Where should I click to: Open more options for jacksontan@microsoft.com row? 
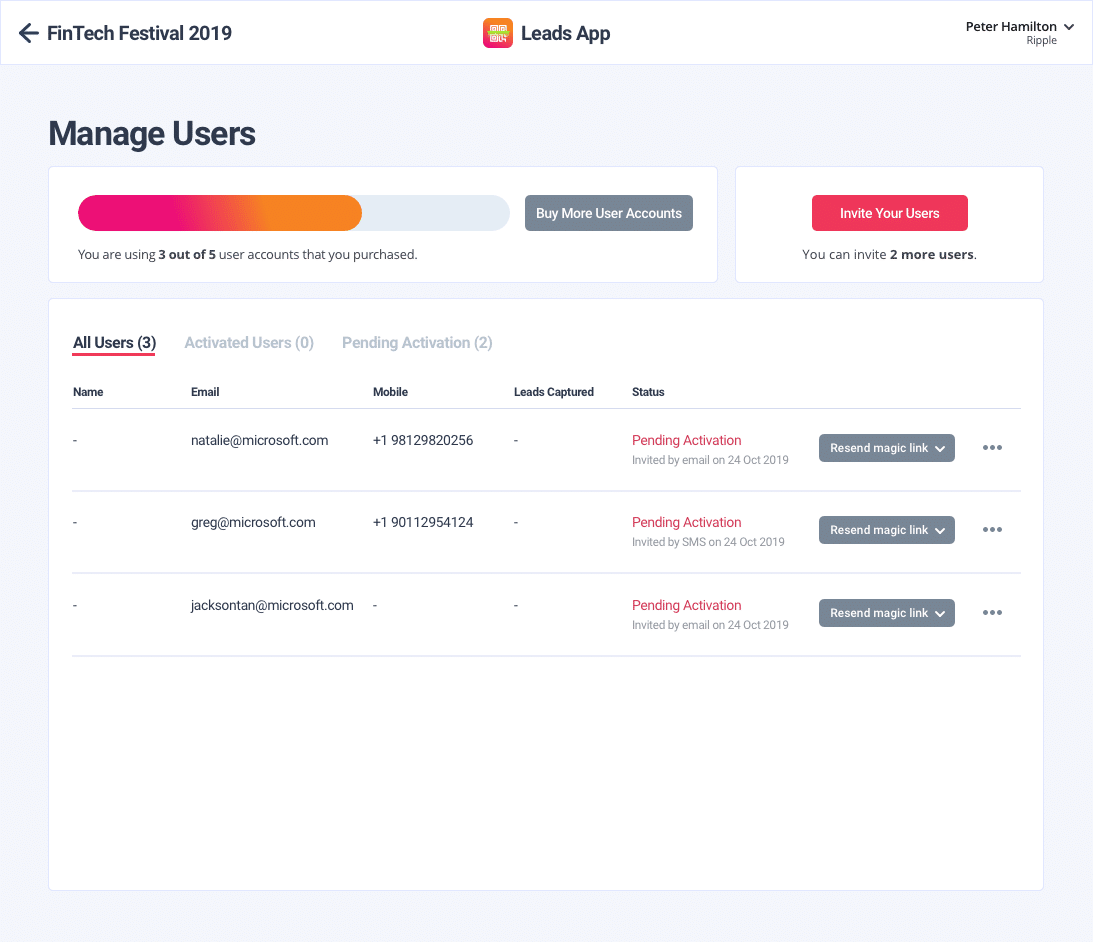(x=992, y=613)
